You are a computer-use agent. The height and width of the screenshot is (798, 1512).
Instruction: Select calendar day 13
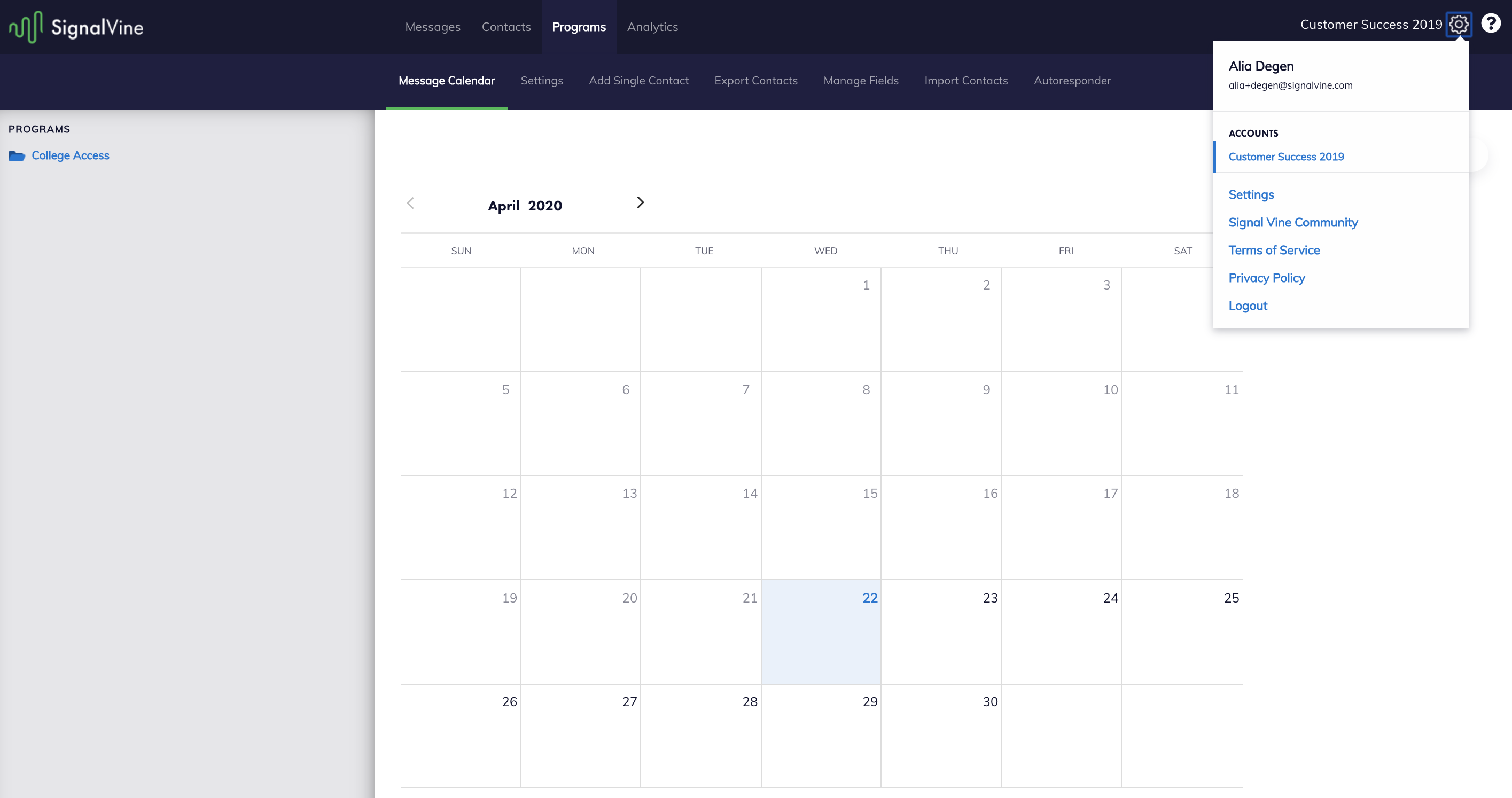coord(581,528)
